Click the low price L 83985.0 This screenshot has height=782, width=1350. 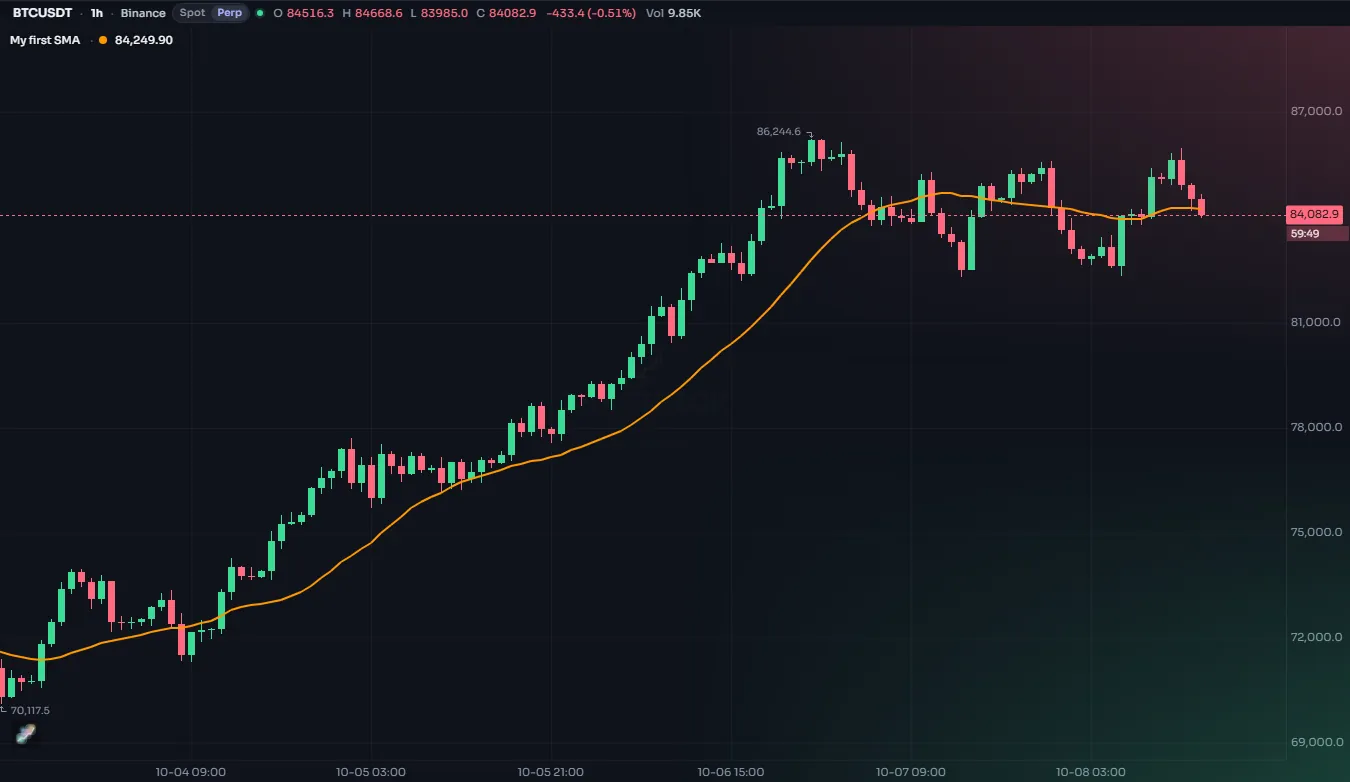(x=439, y=13)
